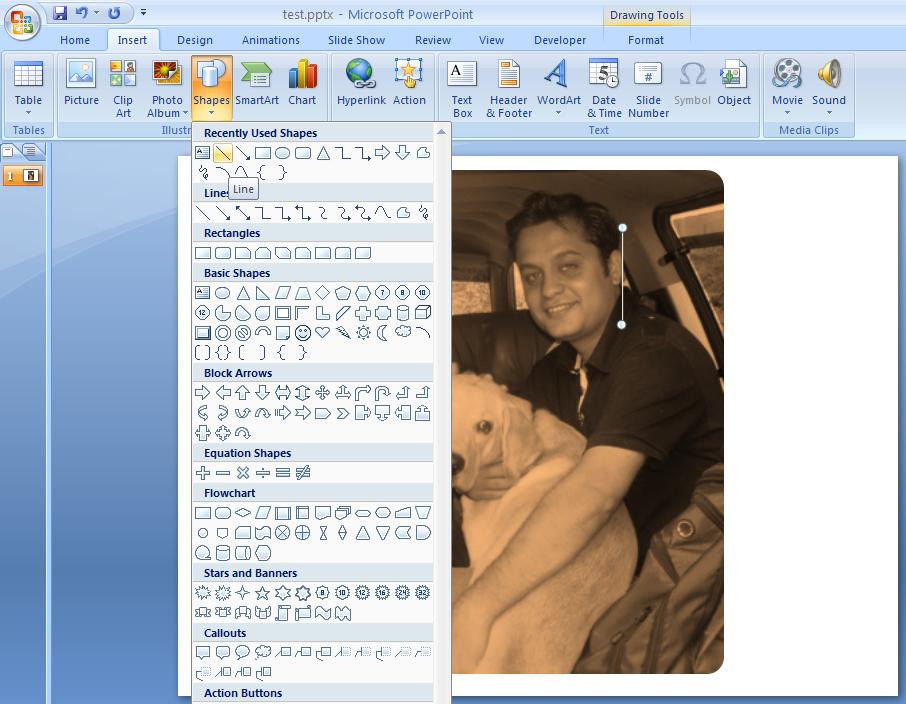The image size is (906, 704).
Task: Select the Division equation shape
Action: (x=262, y=473)
